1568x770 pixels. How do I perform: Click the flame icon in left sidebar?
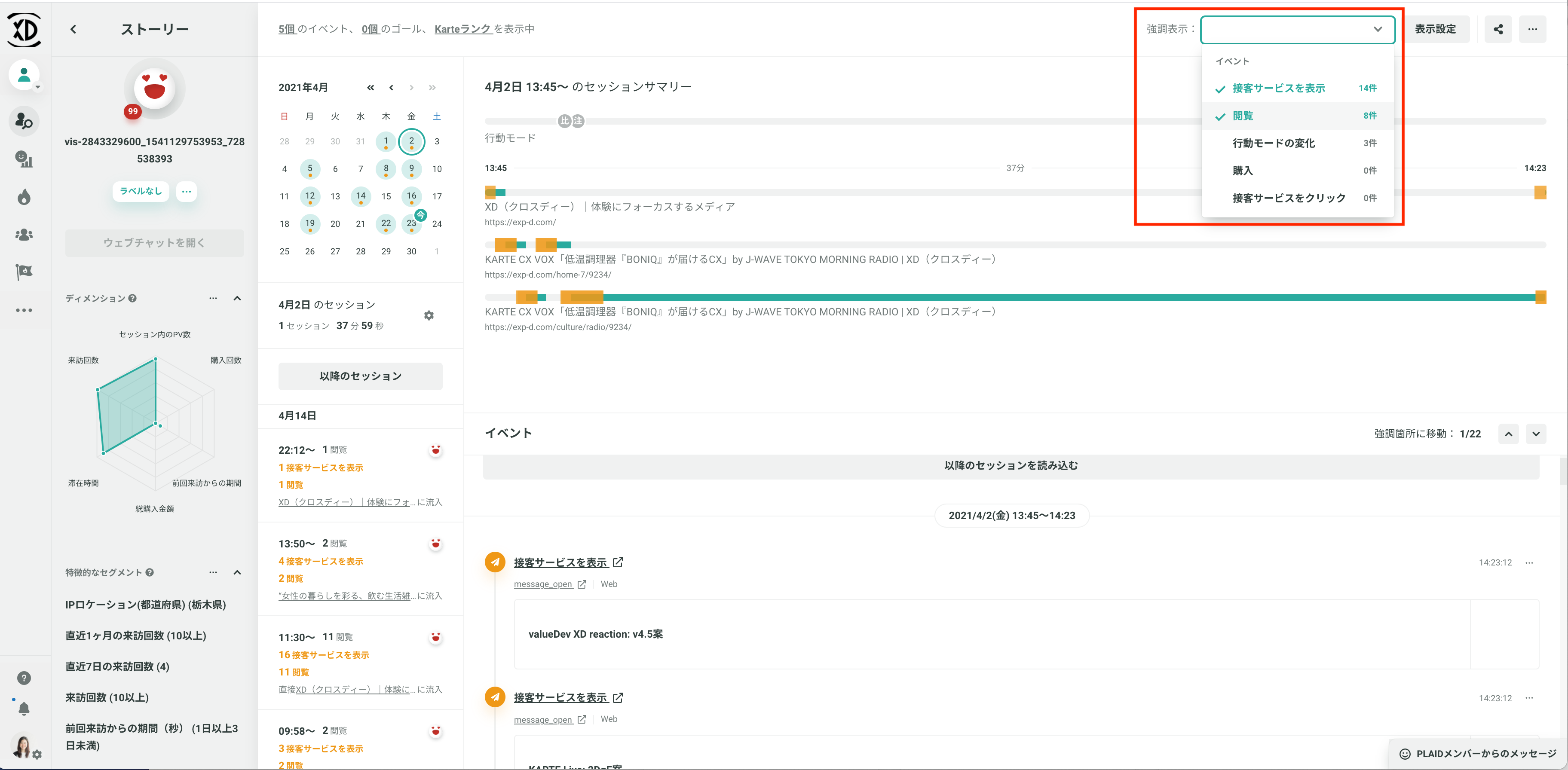pyautogui.click(x=24, y=197)
